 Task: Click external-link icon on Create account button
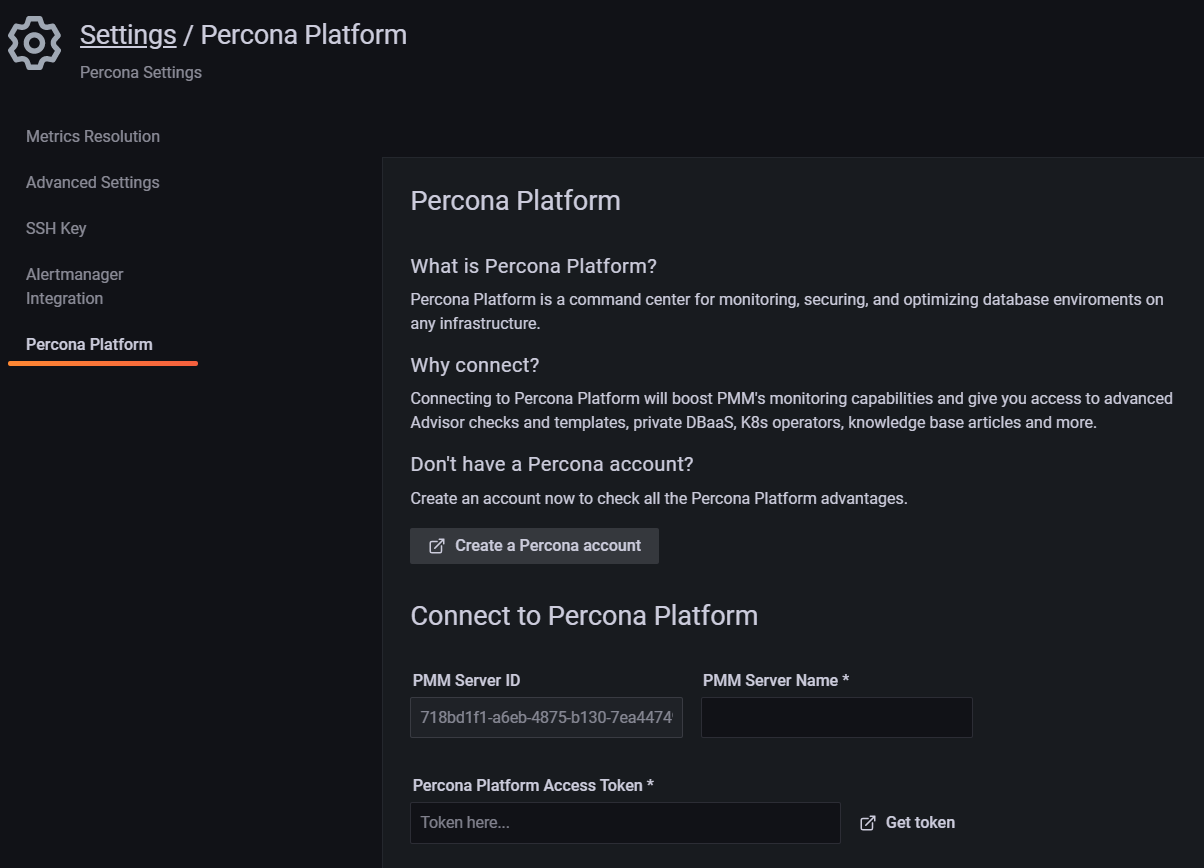tap(437, 546)
